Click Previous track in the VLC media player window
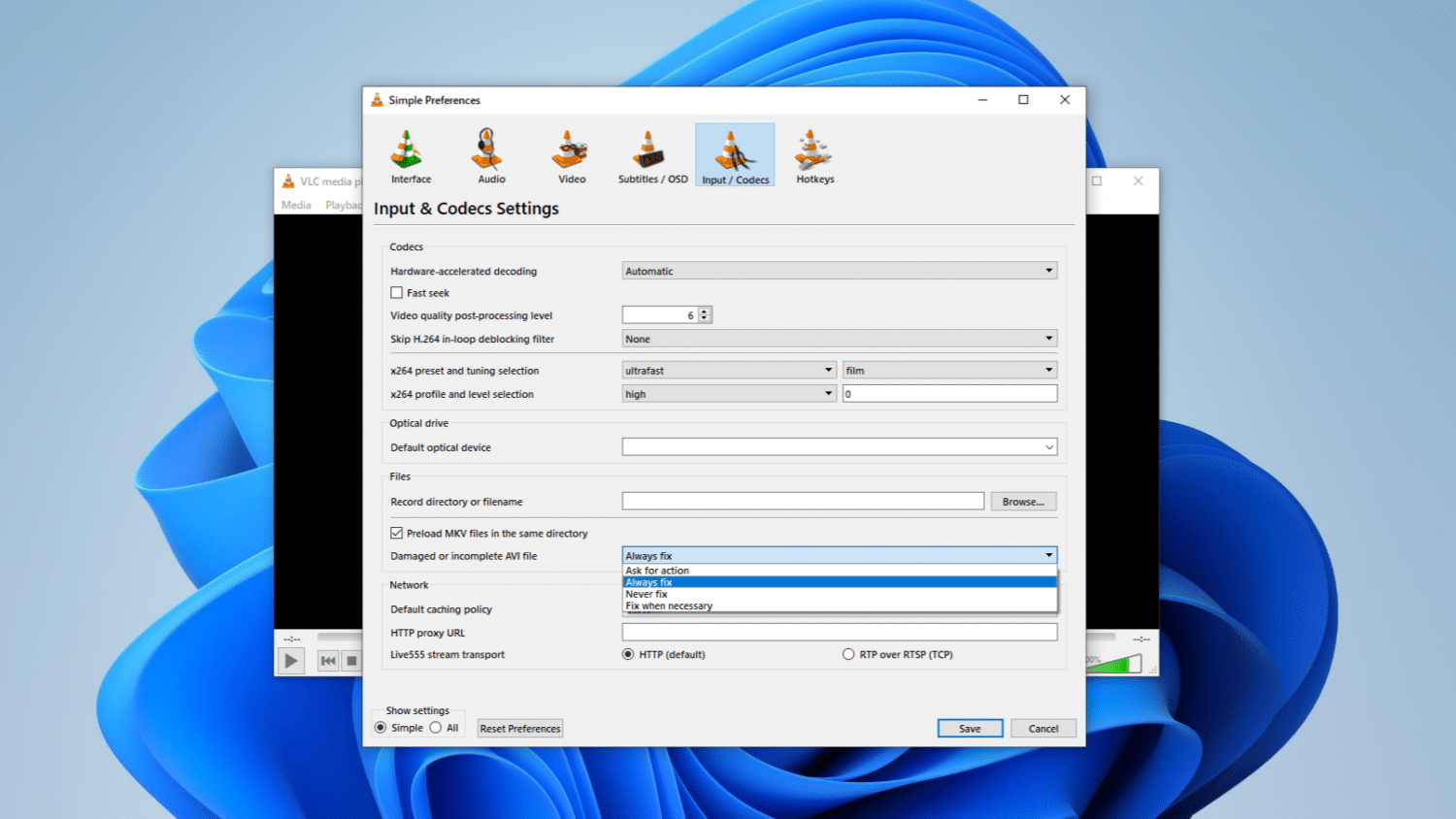The width and height of the screenshot is (1456, 819). (x=328, y=661)
